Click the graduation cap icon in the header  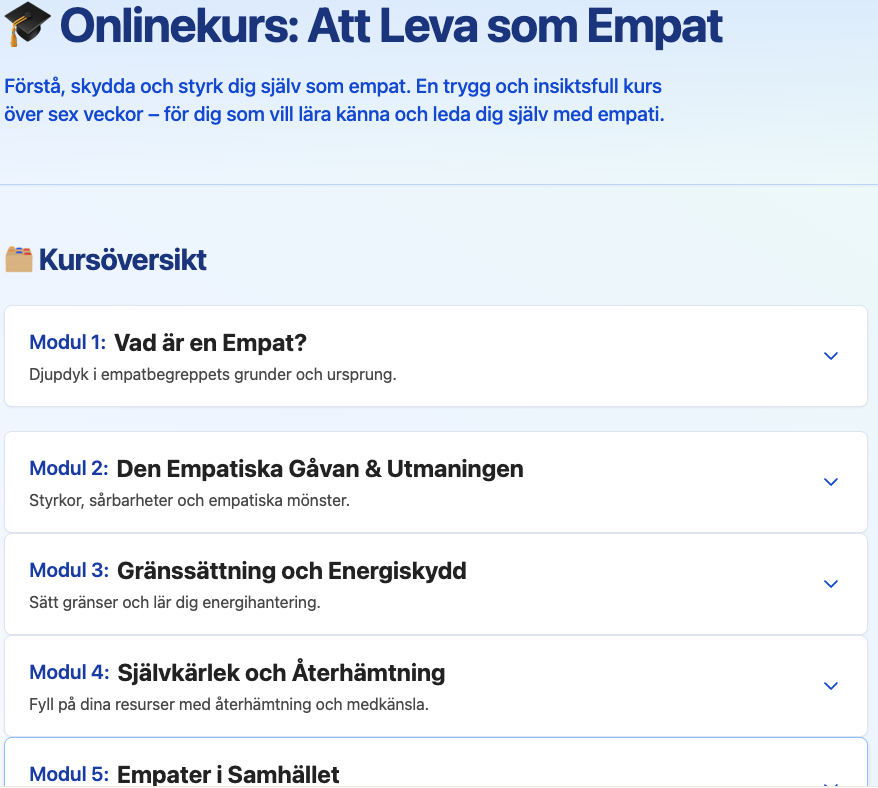click(27, 25)
